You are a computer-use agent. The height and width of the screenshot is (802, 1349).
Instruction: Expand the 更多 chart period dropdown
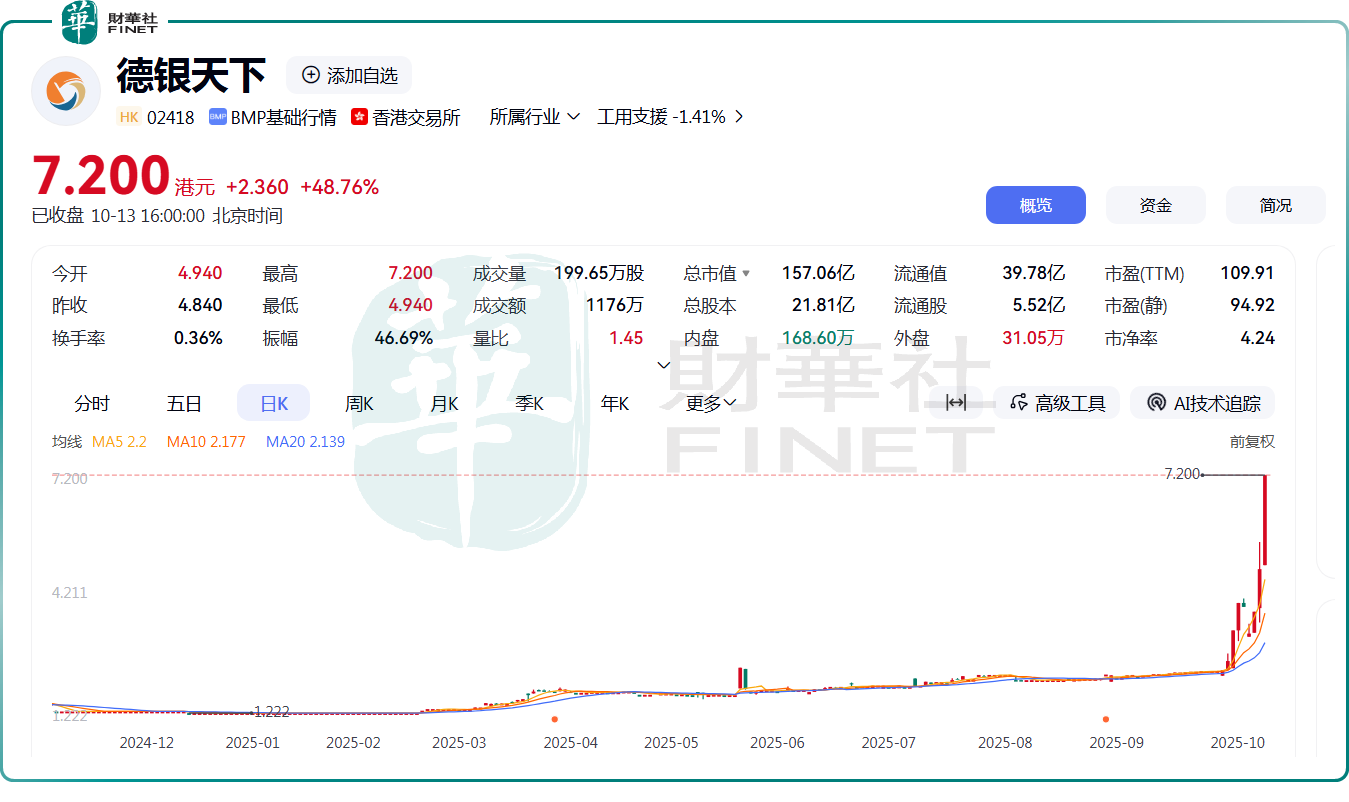click(x=711, y=403)
